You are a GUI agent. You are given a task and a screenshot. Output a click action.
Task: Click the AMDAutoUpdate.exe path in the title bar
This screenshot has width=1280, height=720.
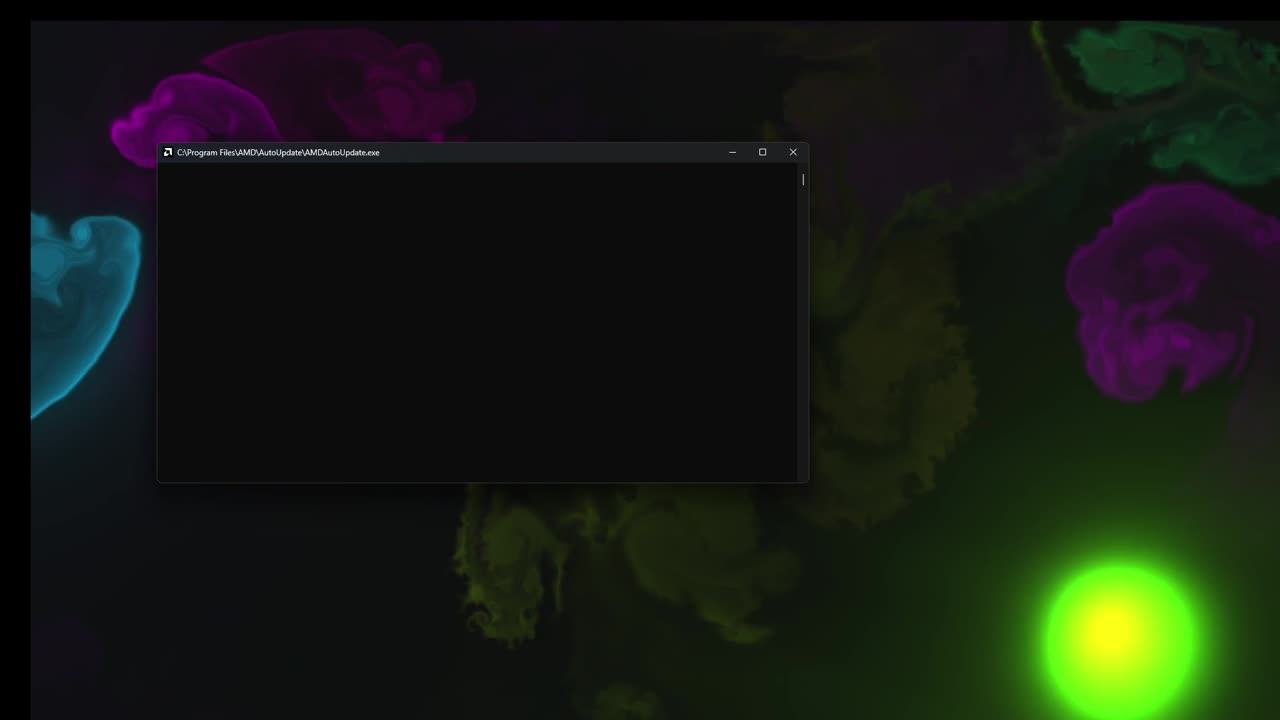278,152
